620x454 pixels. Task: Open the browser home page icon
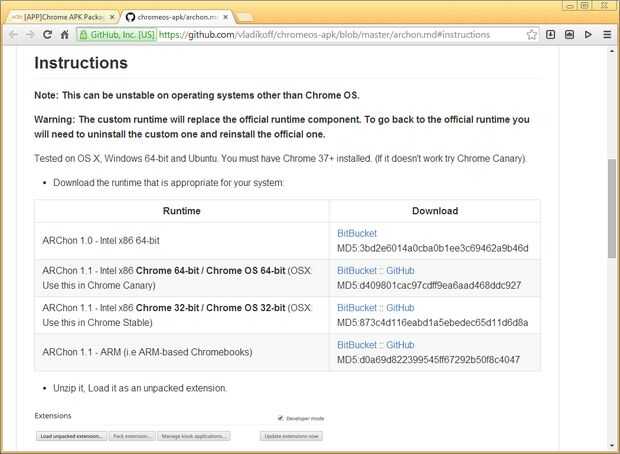pos(65,35)
